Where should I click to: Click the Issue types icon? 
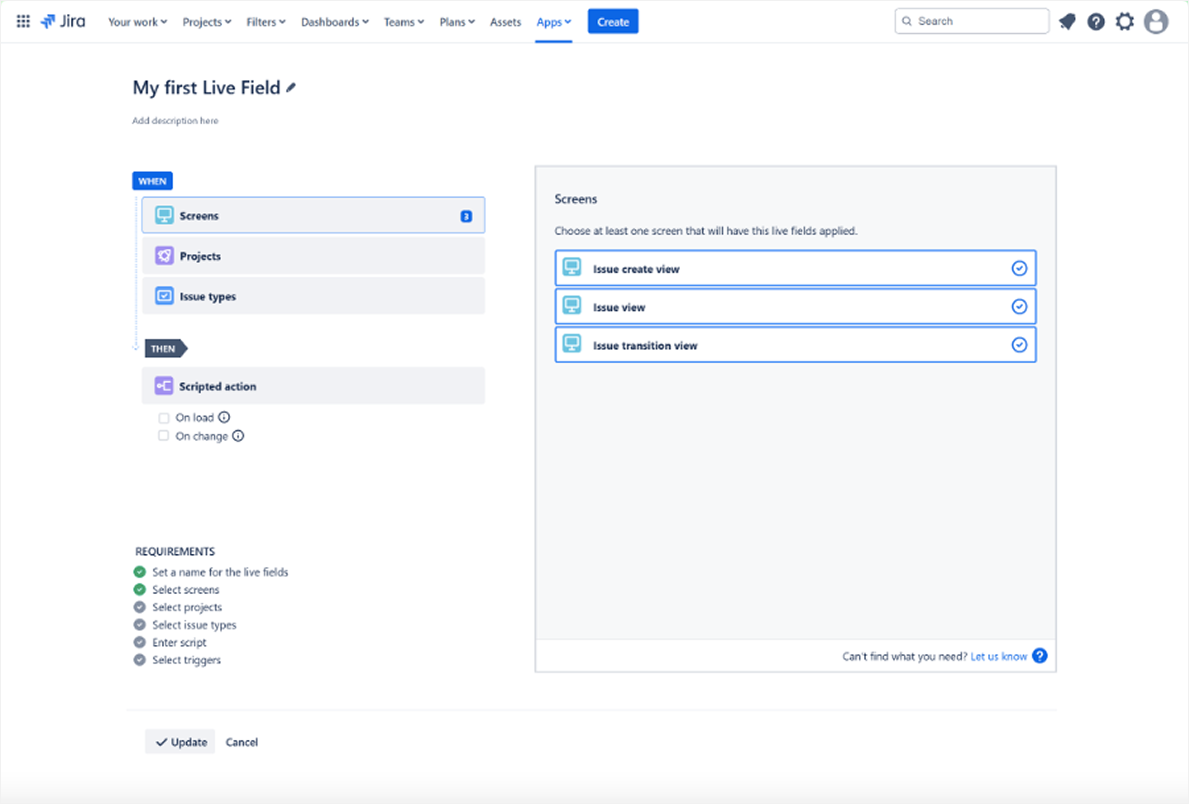[x=164, y=296]
